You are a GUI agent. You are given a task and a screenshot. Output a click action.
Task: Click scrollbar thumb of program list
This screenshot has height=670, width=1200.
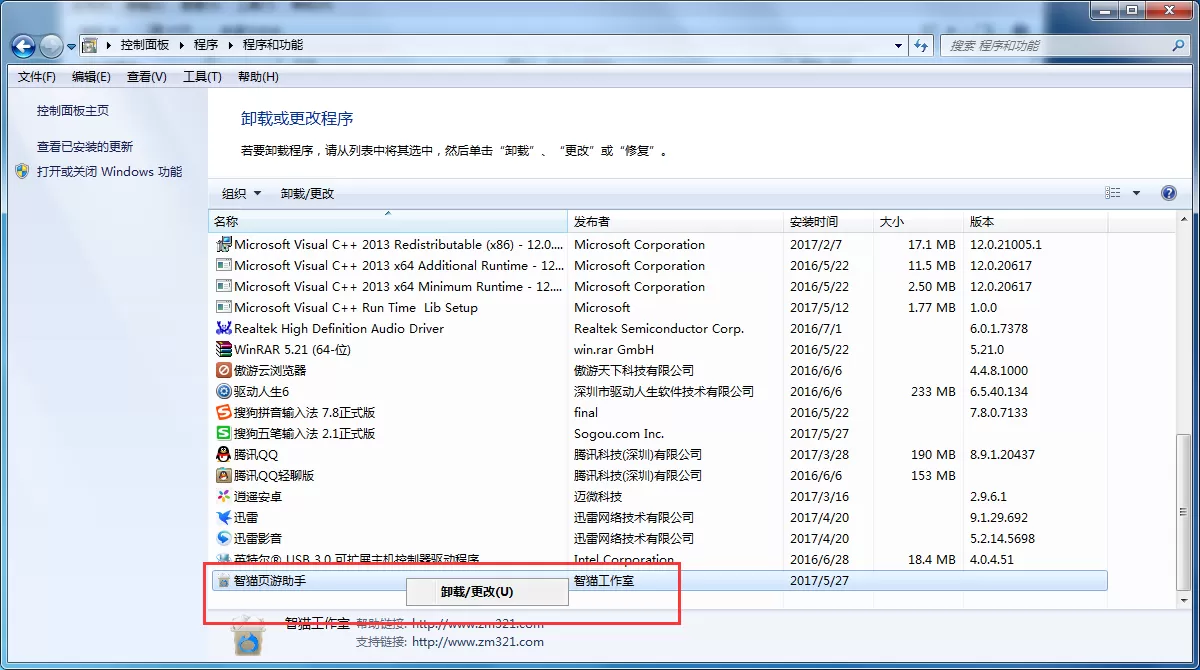tap(1184, 513)
